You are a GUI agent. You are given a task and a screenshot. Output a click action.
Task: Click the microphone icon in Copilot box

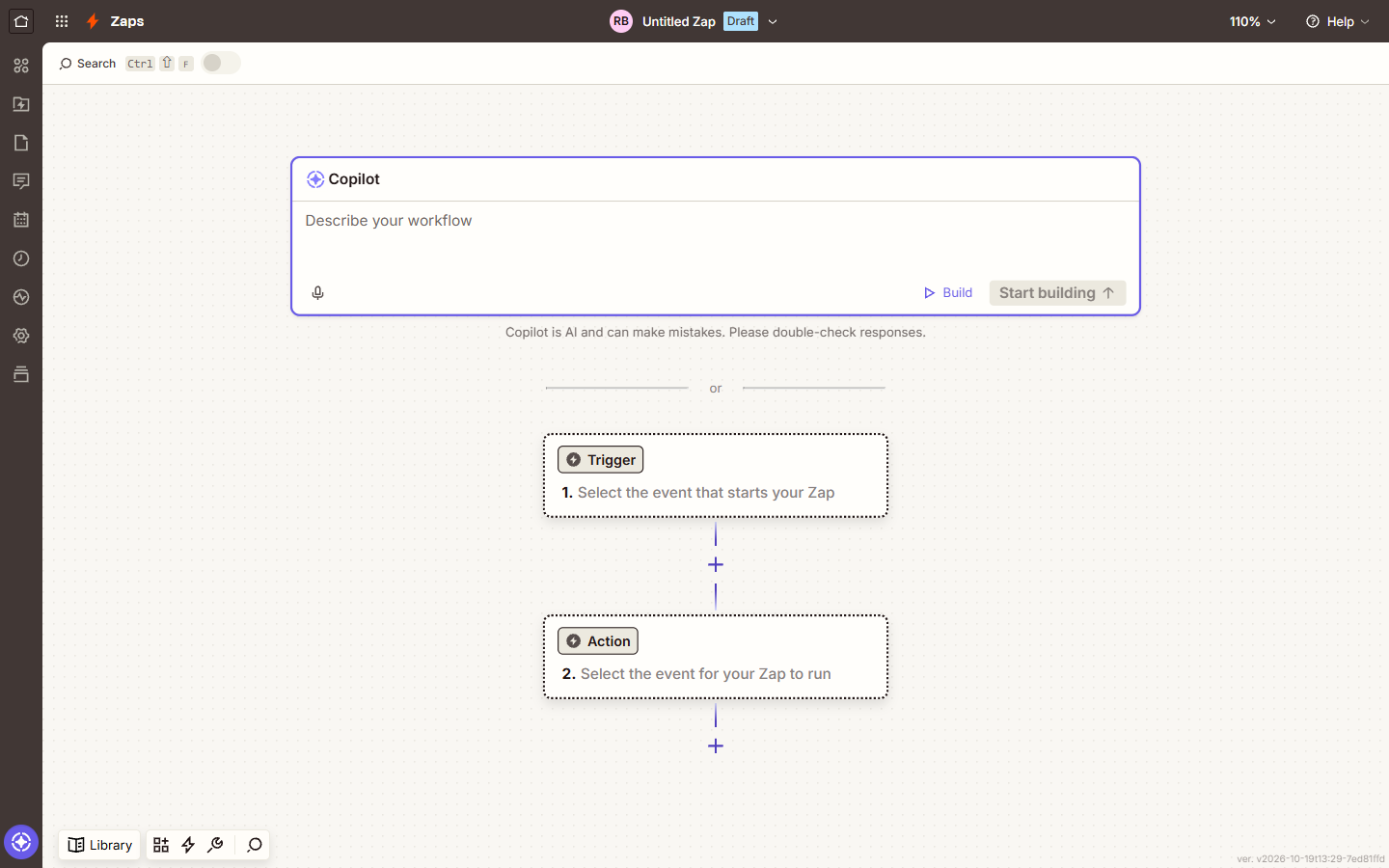point(318,293)
